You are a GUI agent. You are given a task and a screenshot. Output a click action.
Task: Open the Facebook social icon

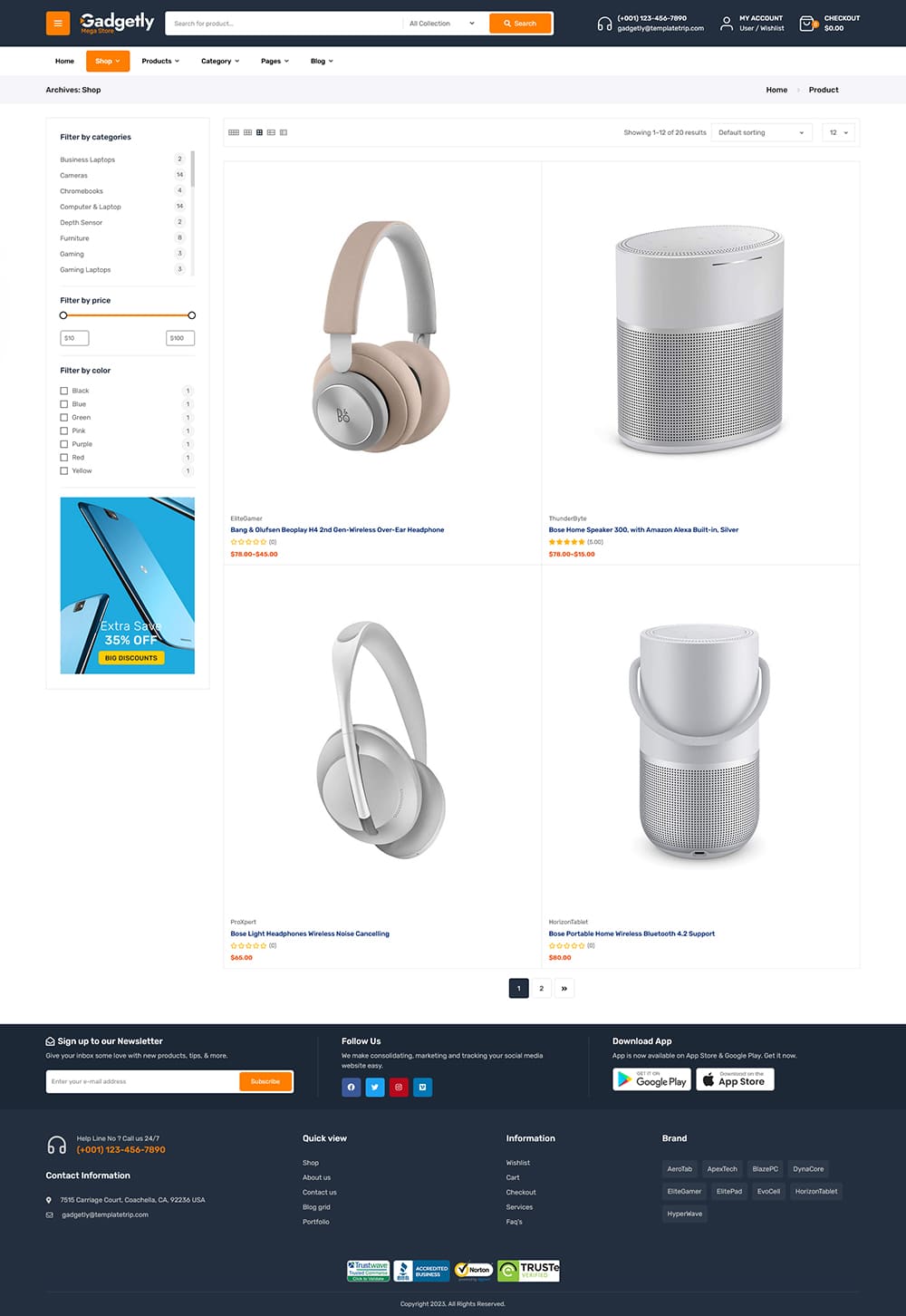tap(352, 1087)
